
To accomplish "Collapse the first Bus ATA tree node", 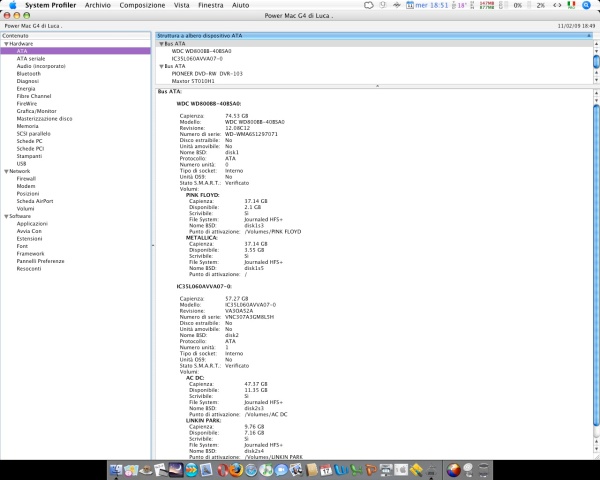I will point(161,44).
